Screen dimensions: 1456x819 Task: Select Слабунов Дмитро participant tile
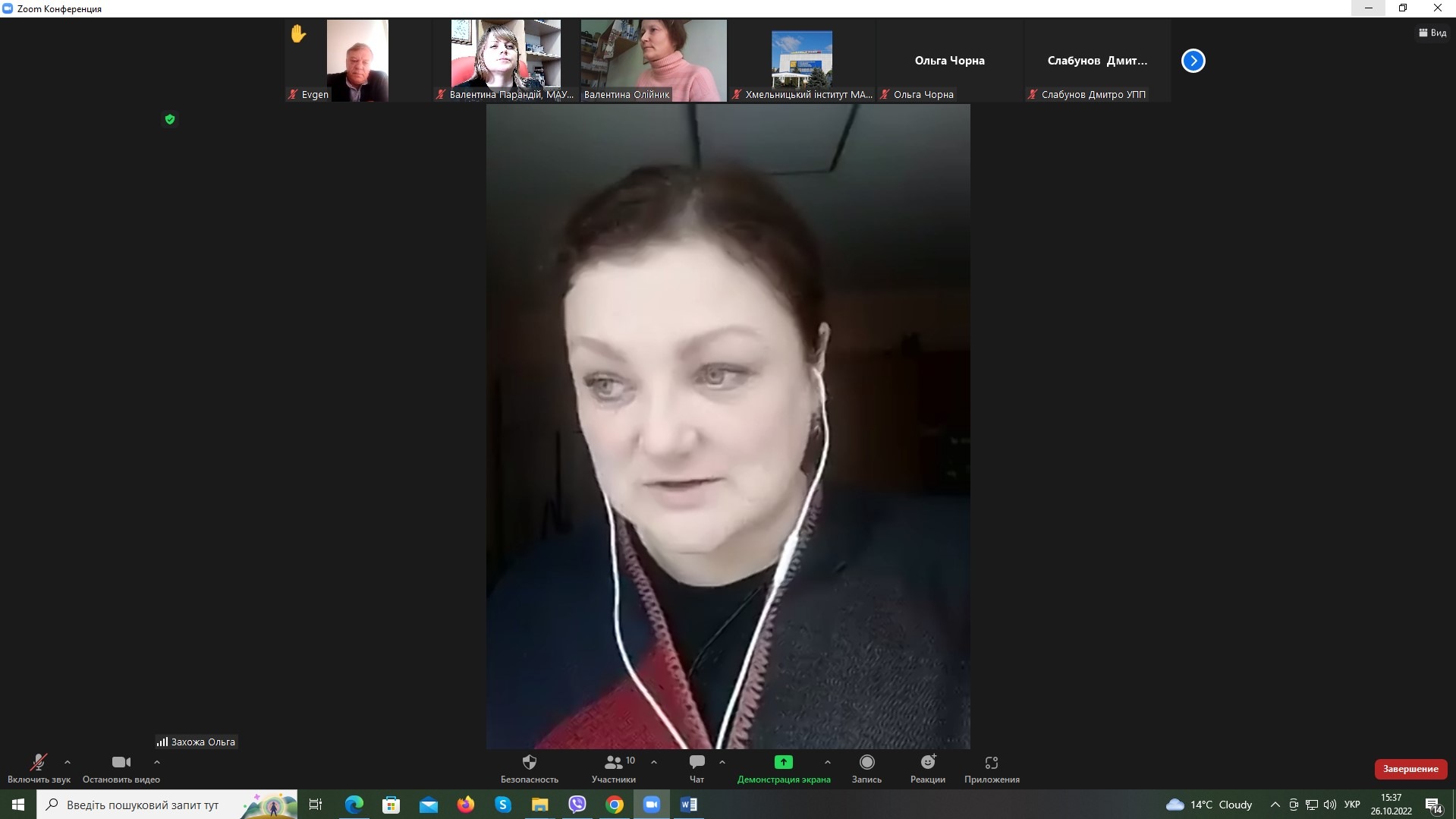click(1097, 61)
